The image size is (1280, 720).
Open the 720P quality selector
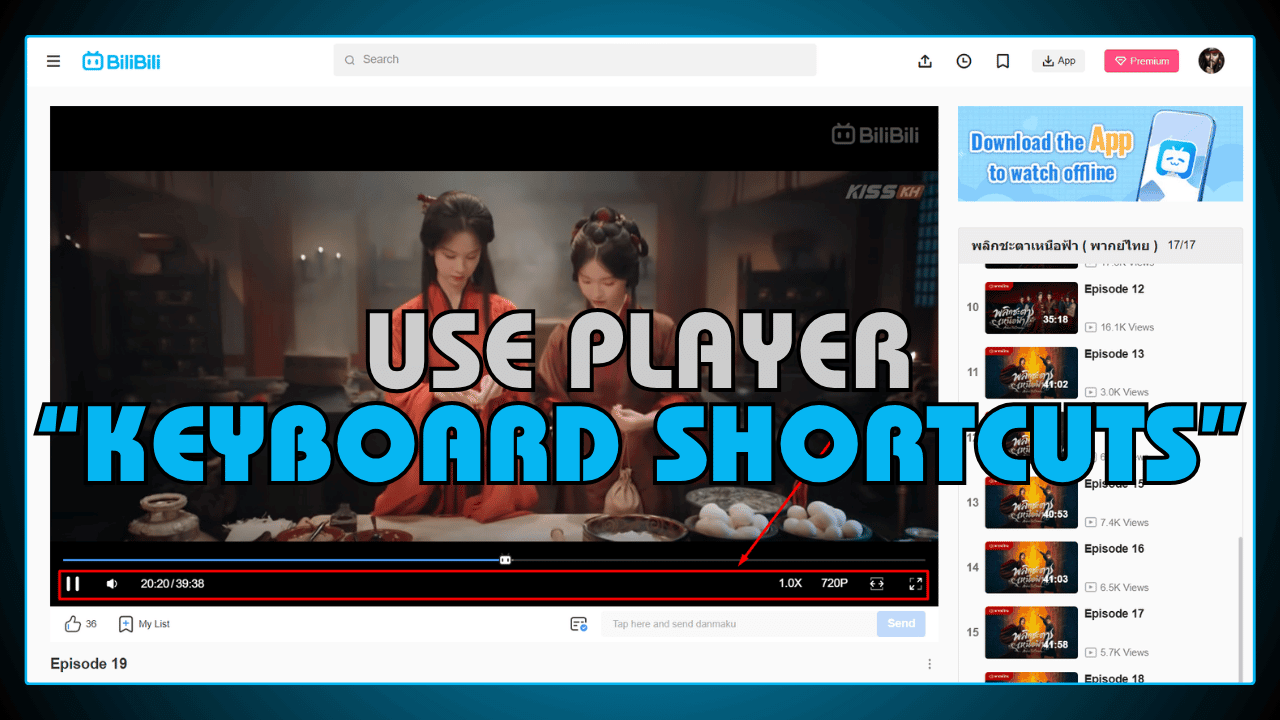(835, 583)
